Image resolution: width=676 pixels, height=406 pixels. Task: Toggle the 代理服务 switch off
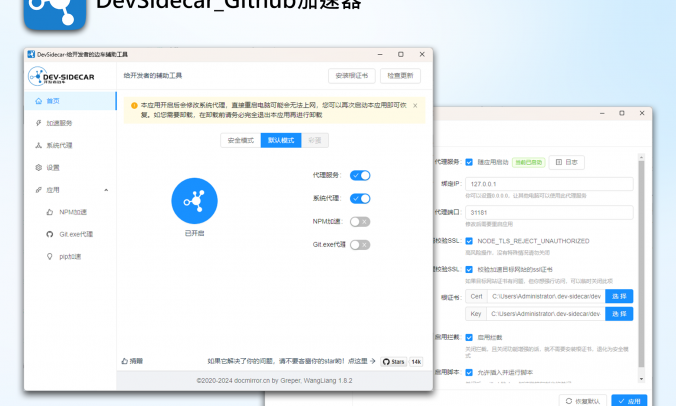(360, 175)
